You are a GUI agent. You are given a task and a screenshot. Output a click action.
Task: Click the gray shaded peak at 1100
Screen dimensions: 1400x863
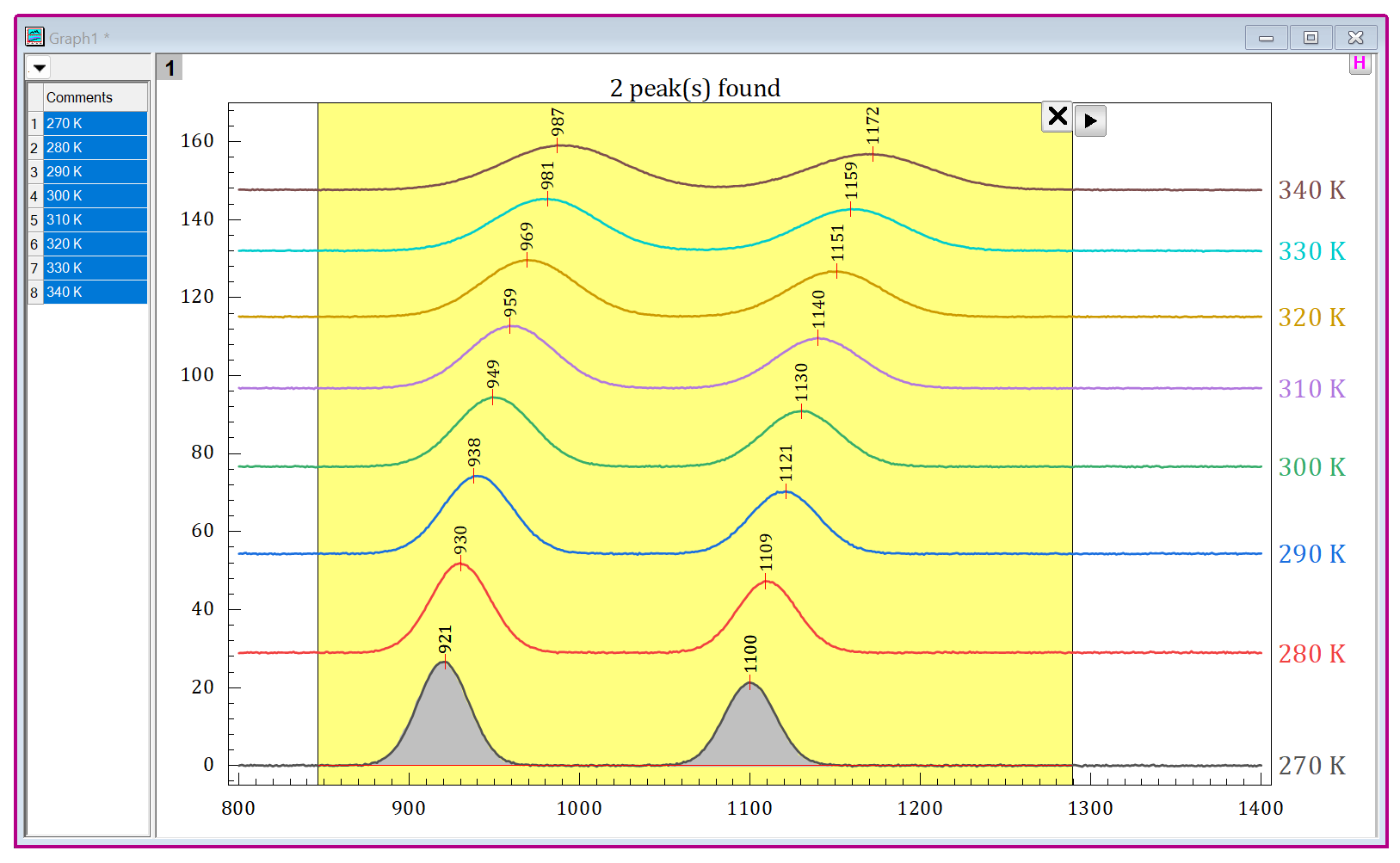750,731
